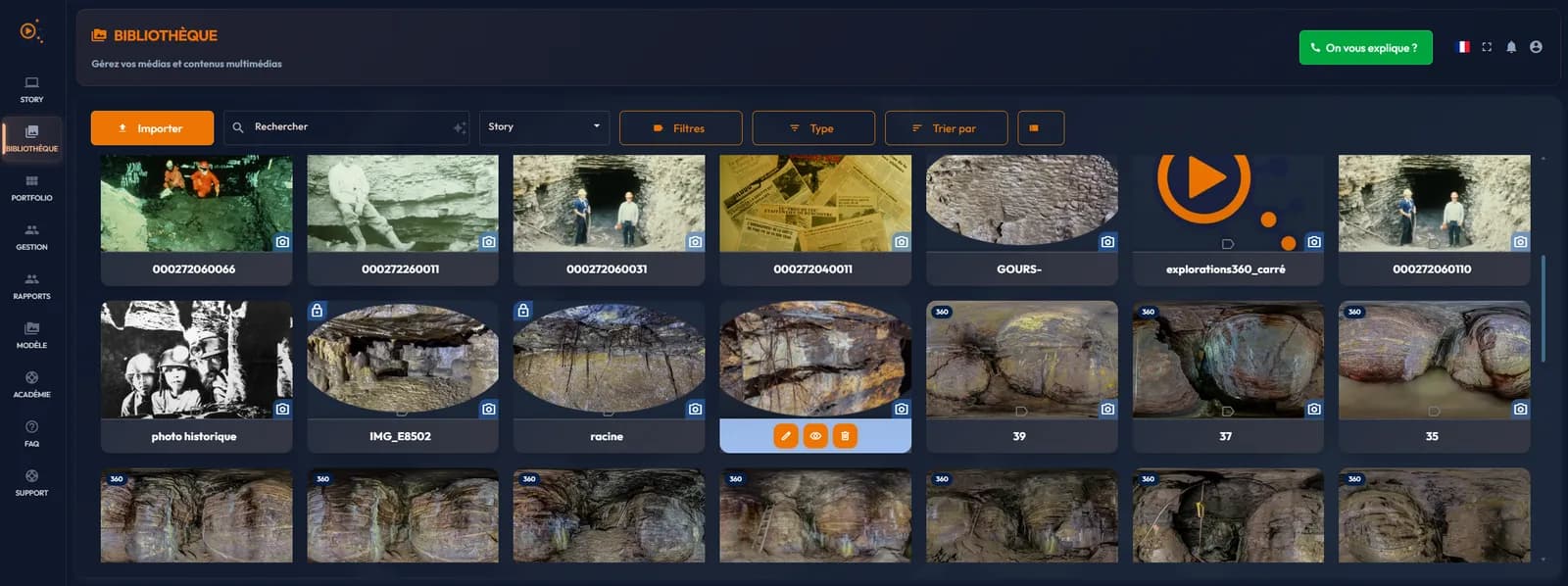Viewport: 1568px width, 586px height.
Task: Open the explorations360_carré thumbnail
Action: point(1228,203)
